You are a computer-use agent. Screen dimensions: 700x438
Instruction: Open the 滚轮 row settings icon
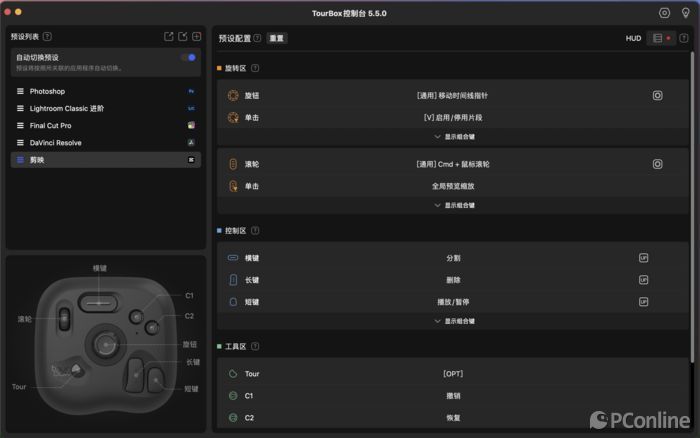658,164
